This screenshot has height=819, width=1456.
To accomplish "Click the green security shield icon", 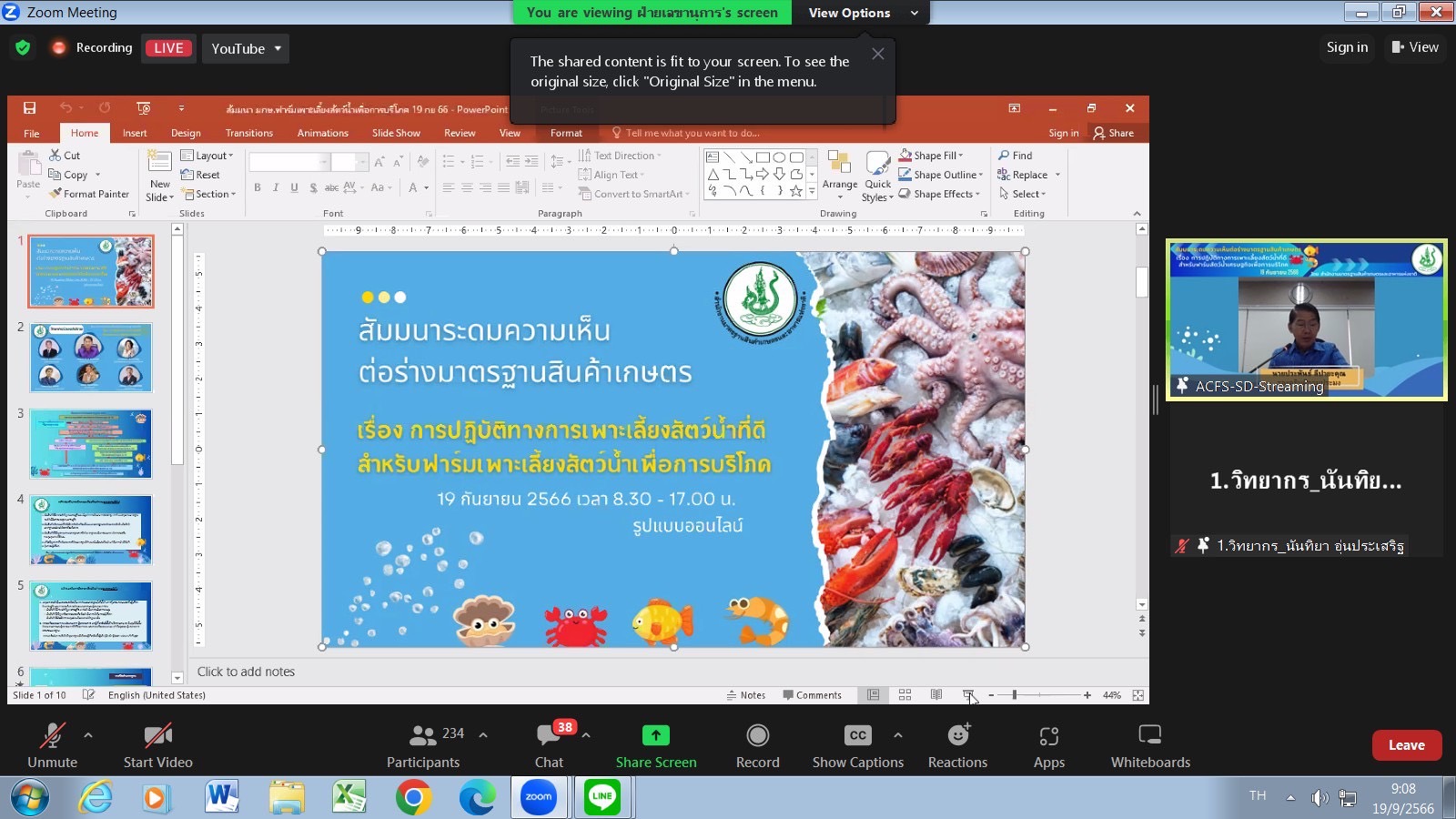I will tap(24, 48).
